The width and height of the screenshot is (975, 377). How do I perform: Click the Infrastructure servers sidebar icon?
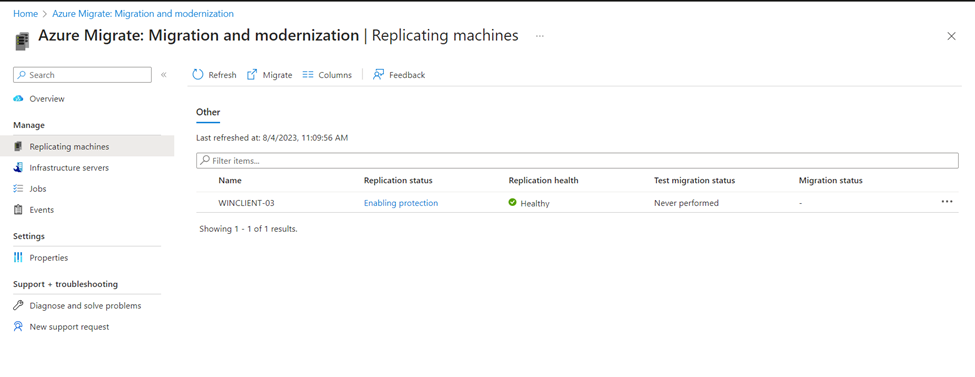[18, 168]
